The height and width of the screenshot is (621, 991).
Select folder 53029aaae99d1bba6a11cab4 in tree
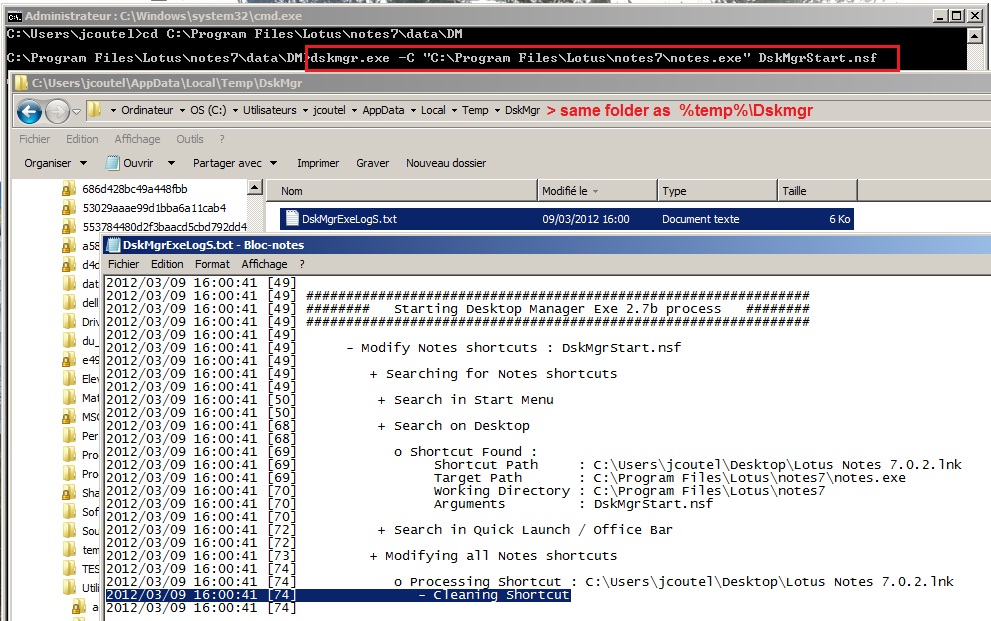(x=154, y=208)
